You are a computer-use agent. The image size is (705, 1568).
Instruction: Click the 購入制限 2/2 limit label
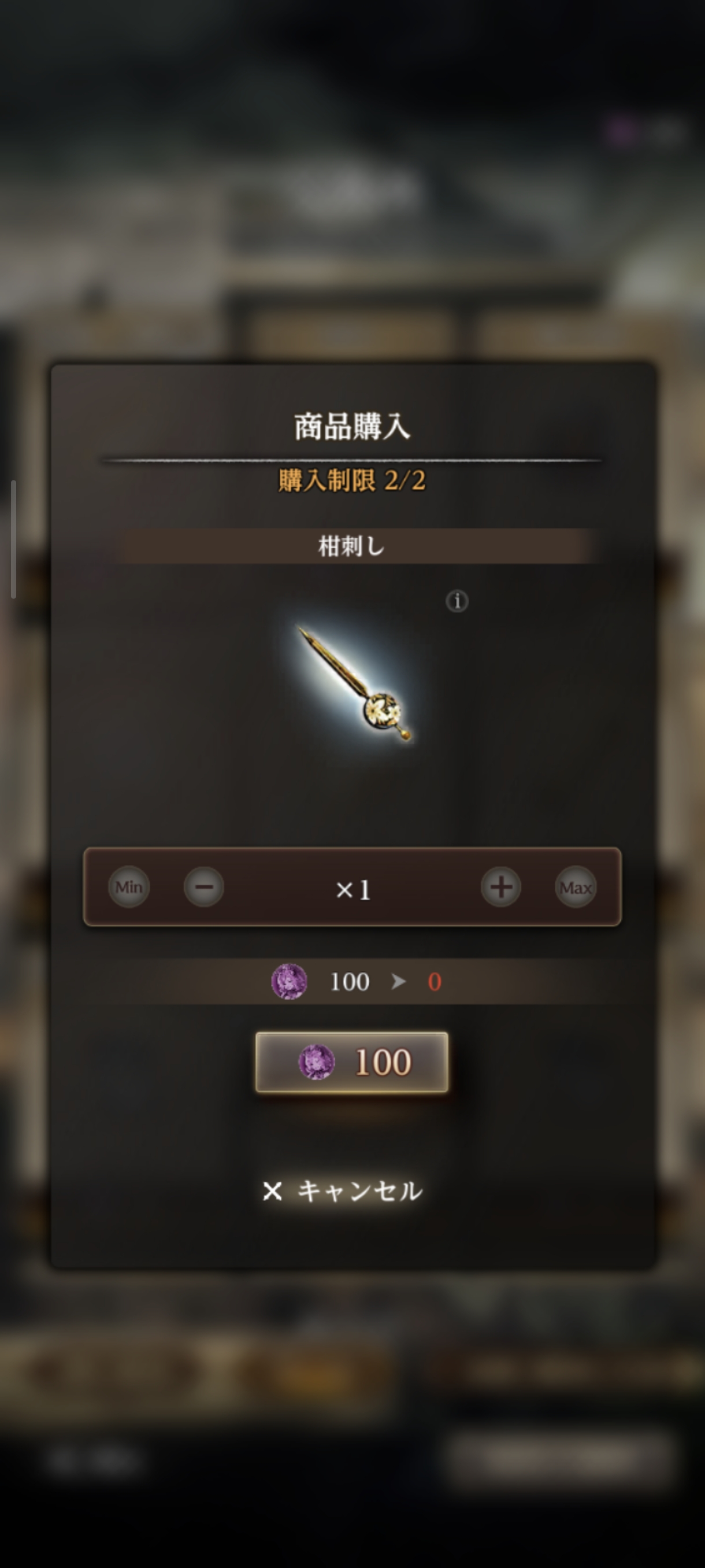coord(352,481)
